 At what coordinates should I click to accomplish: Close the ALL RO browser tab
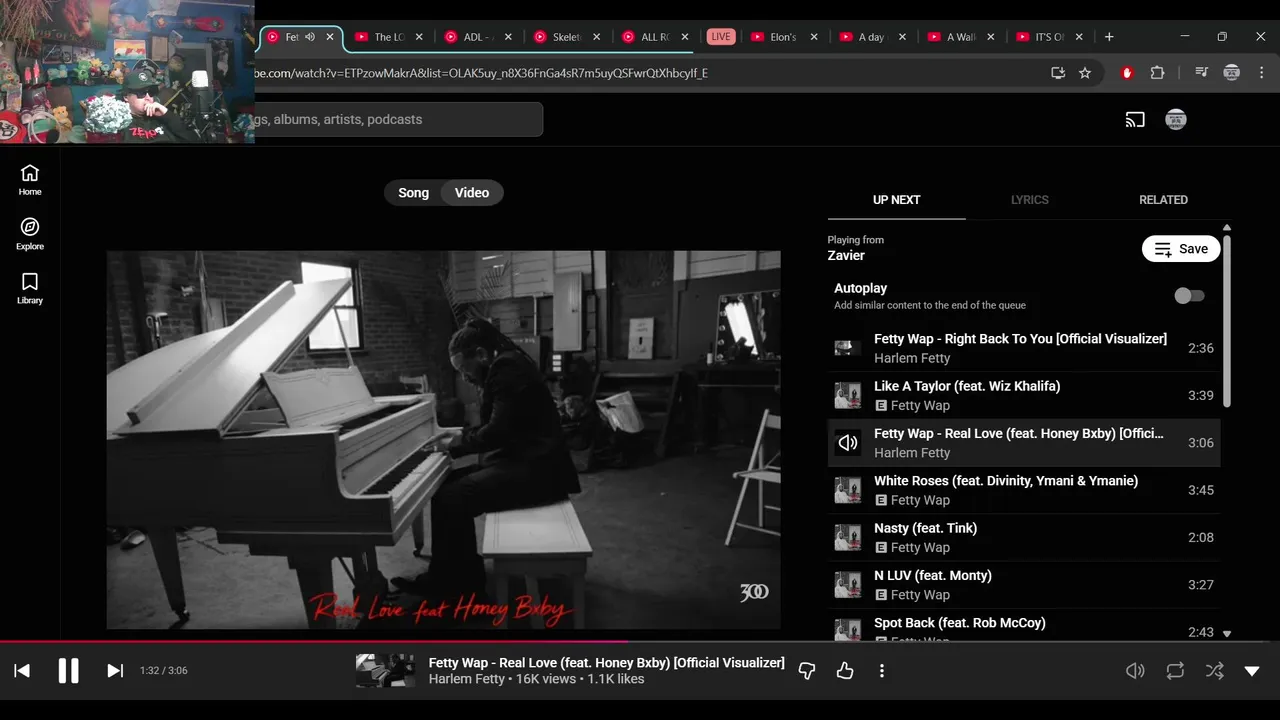click(x=686, y=37)
